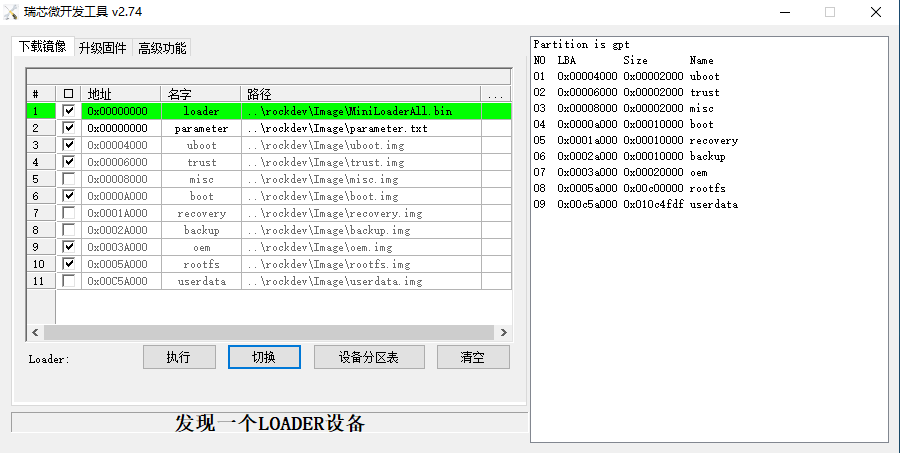Viewport: 900px width, 453px height.
Task: Check the userdata row checkbox
Action: (68, 281)
